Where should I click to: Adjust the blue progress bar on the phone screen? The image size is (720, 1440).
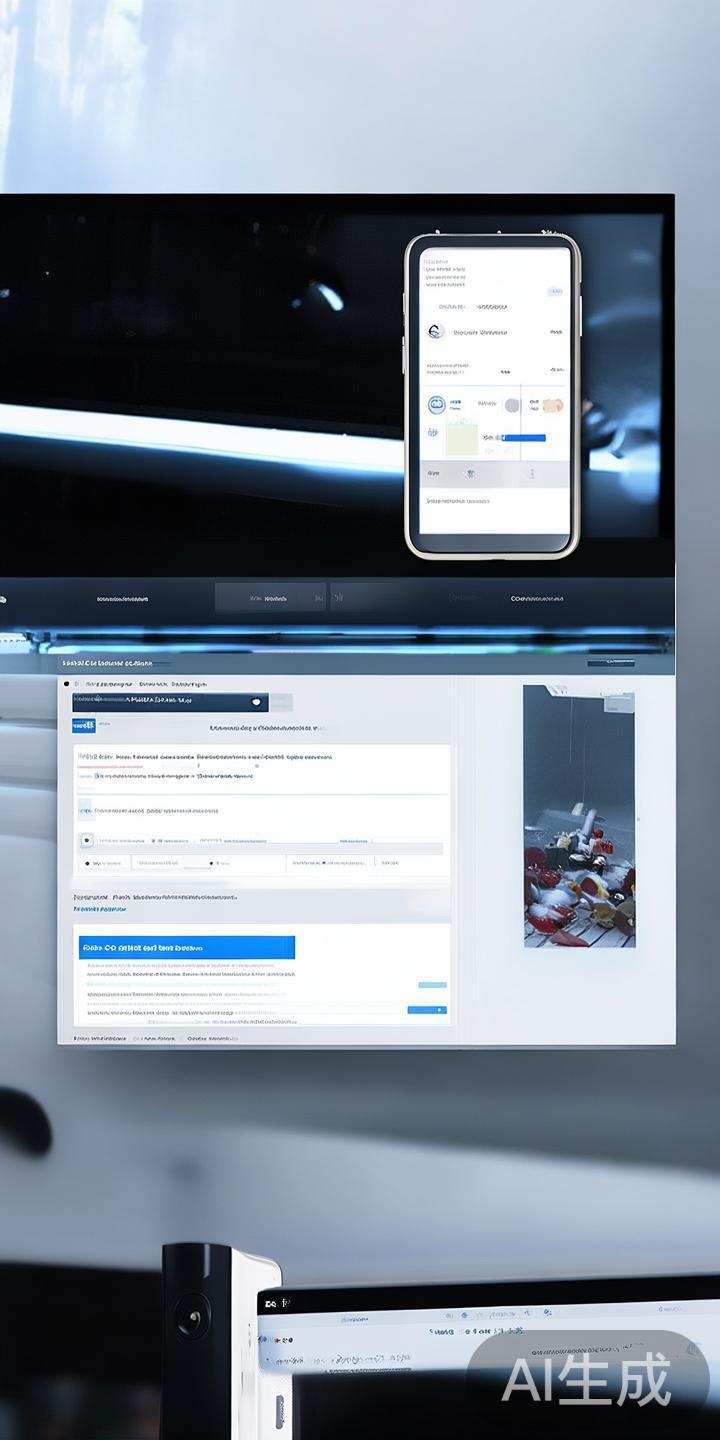click(x=522, y=438)
